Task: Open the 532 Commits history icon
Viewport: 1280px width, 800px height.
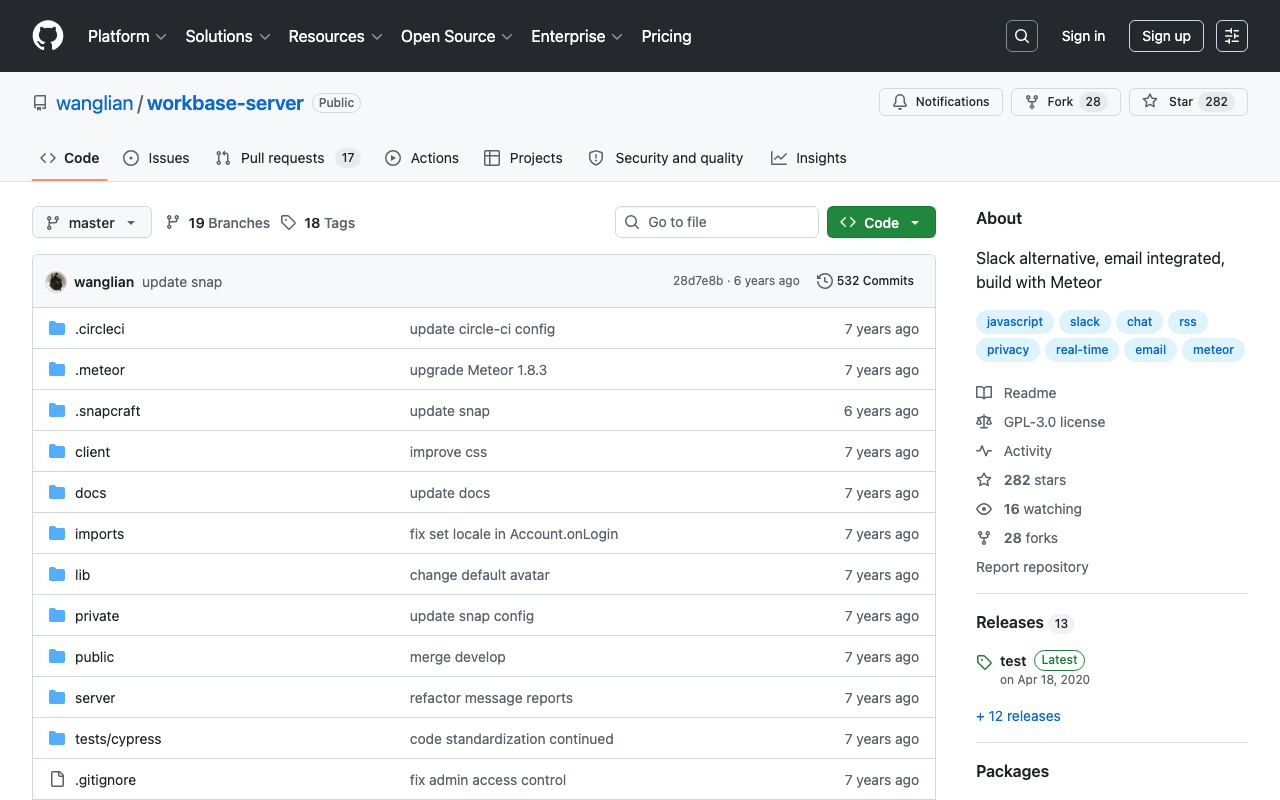Action: 825,281
